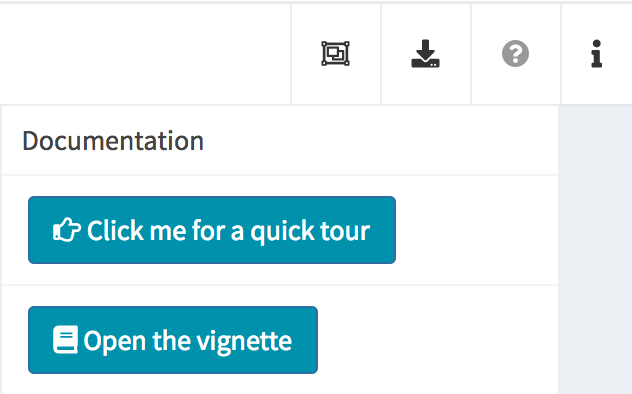Open the download menu icon
This screenshot has width=632, height=394.
pos(426,54)
